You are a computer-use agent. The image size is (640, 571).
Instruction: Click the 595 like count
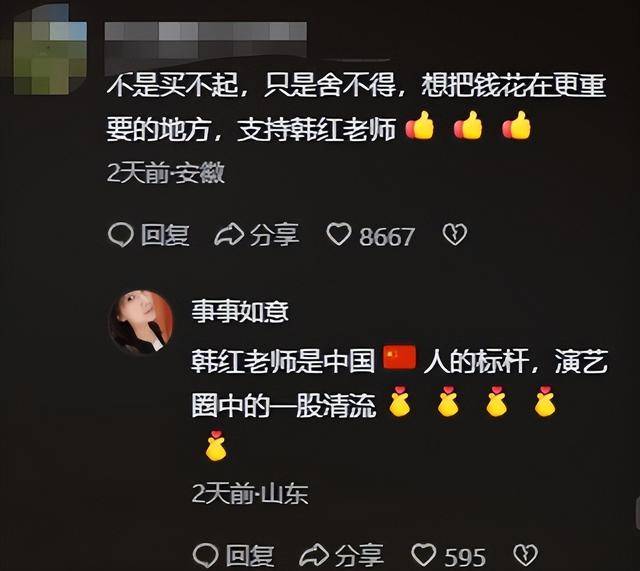click(465, 557)
